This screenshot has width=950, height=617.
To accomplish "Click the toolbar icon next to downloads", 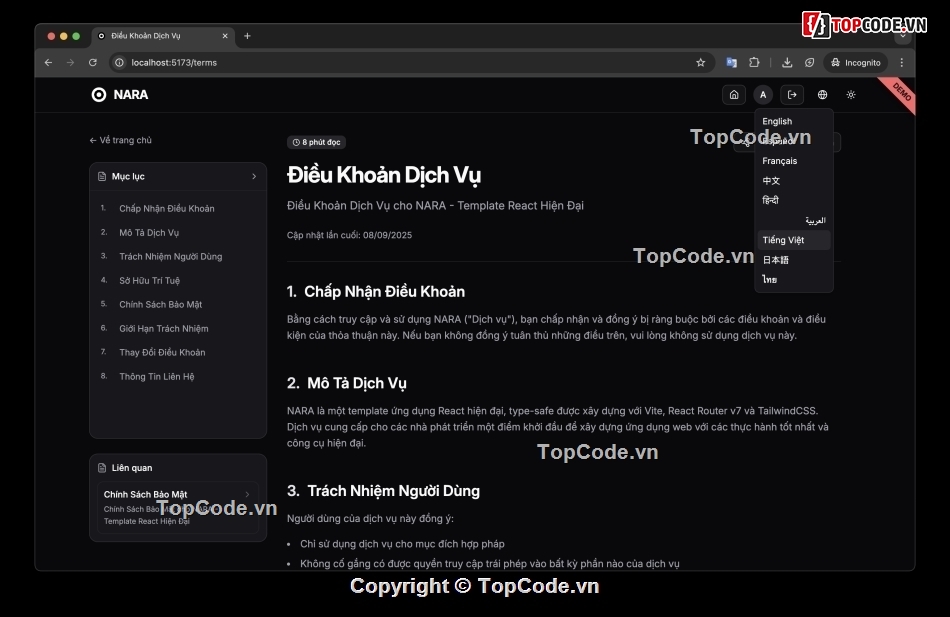I will (809, 62).
